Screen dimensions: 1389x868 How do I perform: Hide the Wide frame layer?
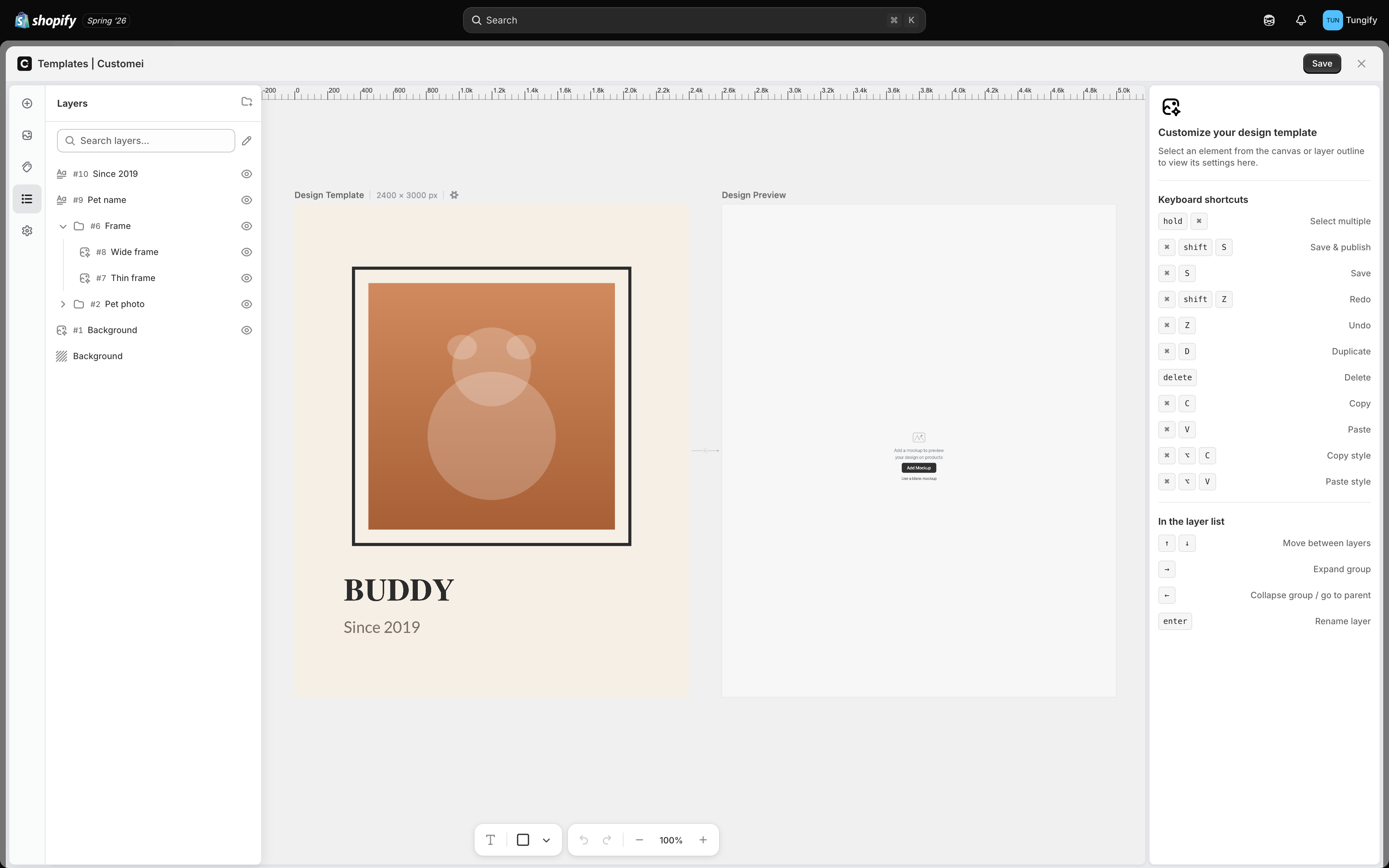pyautogui.click(x=247, y=252)
